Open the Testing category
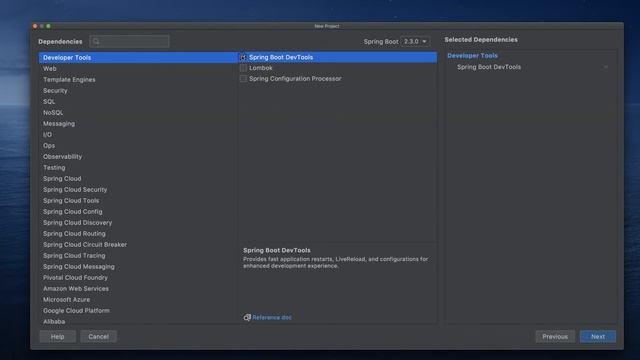The image size is (640, 360). 138,168
